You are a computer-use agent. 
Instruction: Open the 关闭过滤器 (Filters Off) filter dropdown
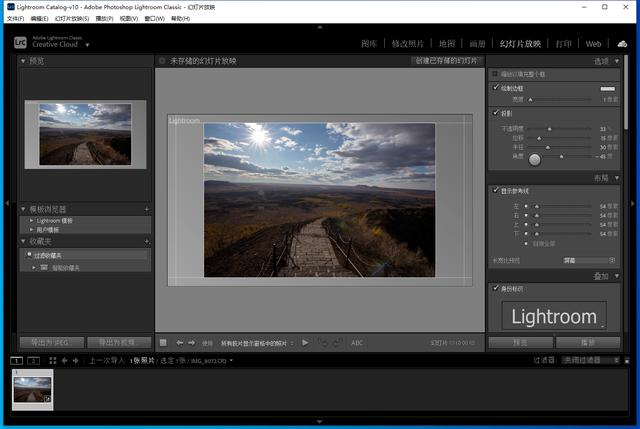pos(590,360)
